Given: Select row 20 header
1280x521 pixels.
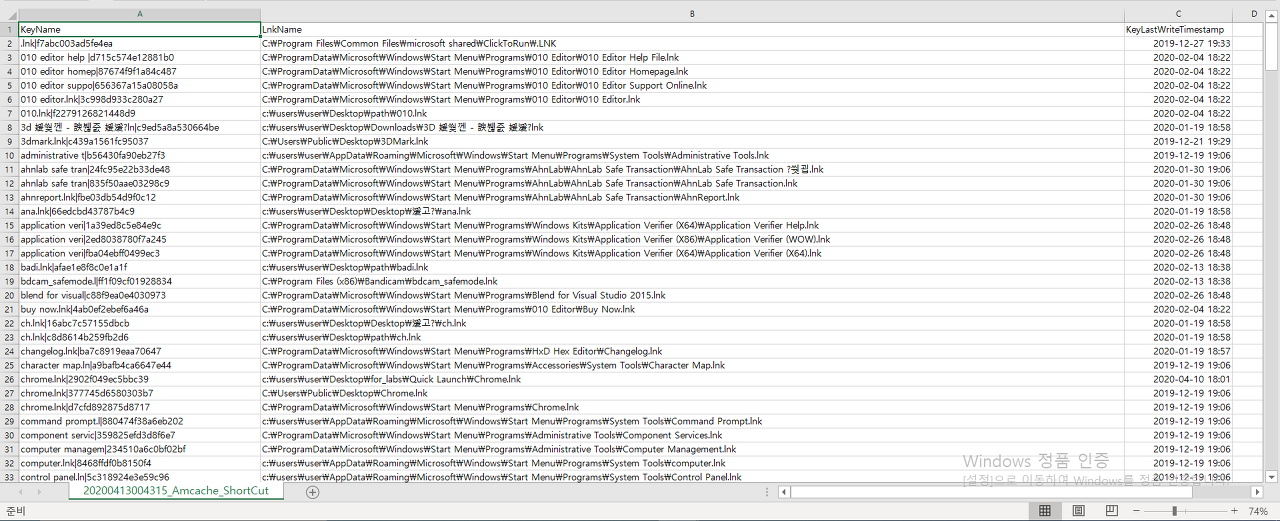Looking at the screenshot, I should [9, 296].
